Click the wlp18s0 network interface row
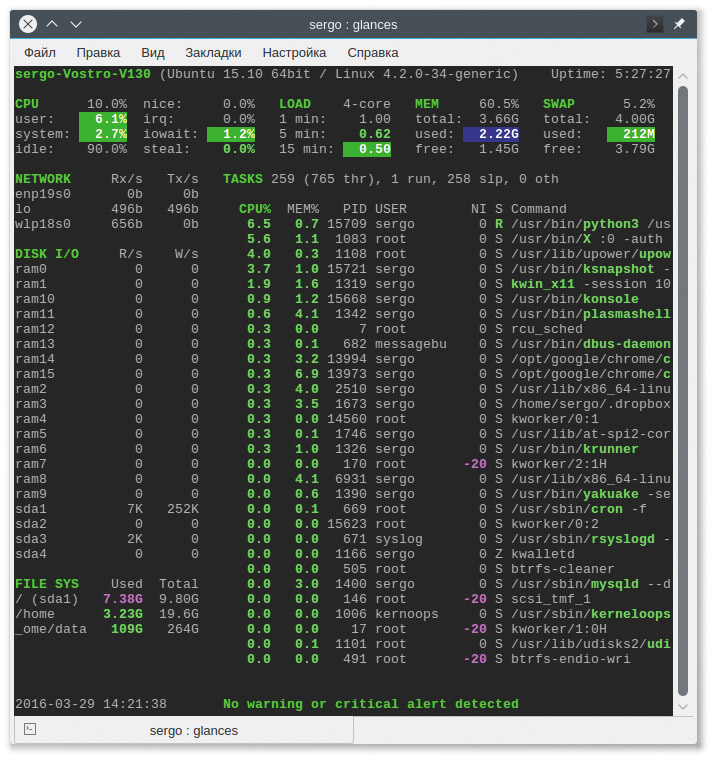This screenshot has width=713, height=760. pos(107,224)
